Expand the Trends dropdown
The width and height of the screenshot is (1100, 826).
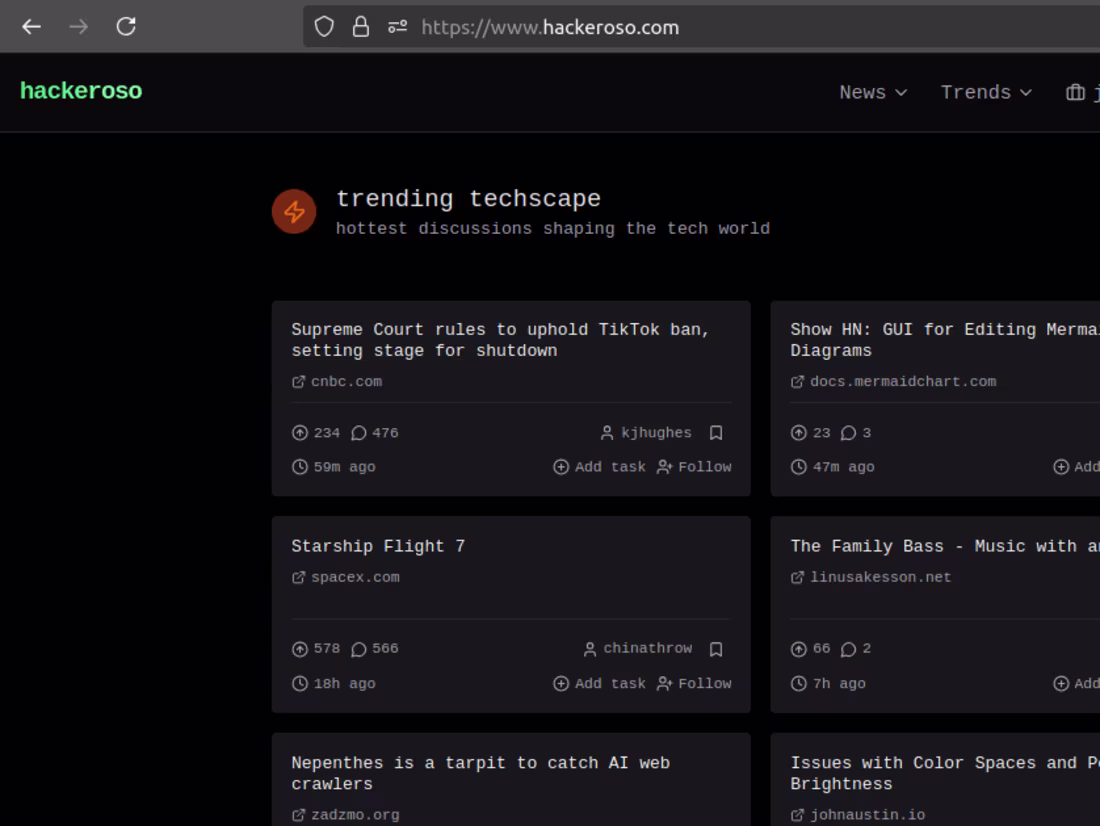coord(985,92)
